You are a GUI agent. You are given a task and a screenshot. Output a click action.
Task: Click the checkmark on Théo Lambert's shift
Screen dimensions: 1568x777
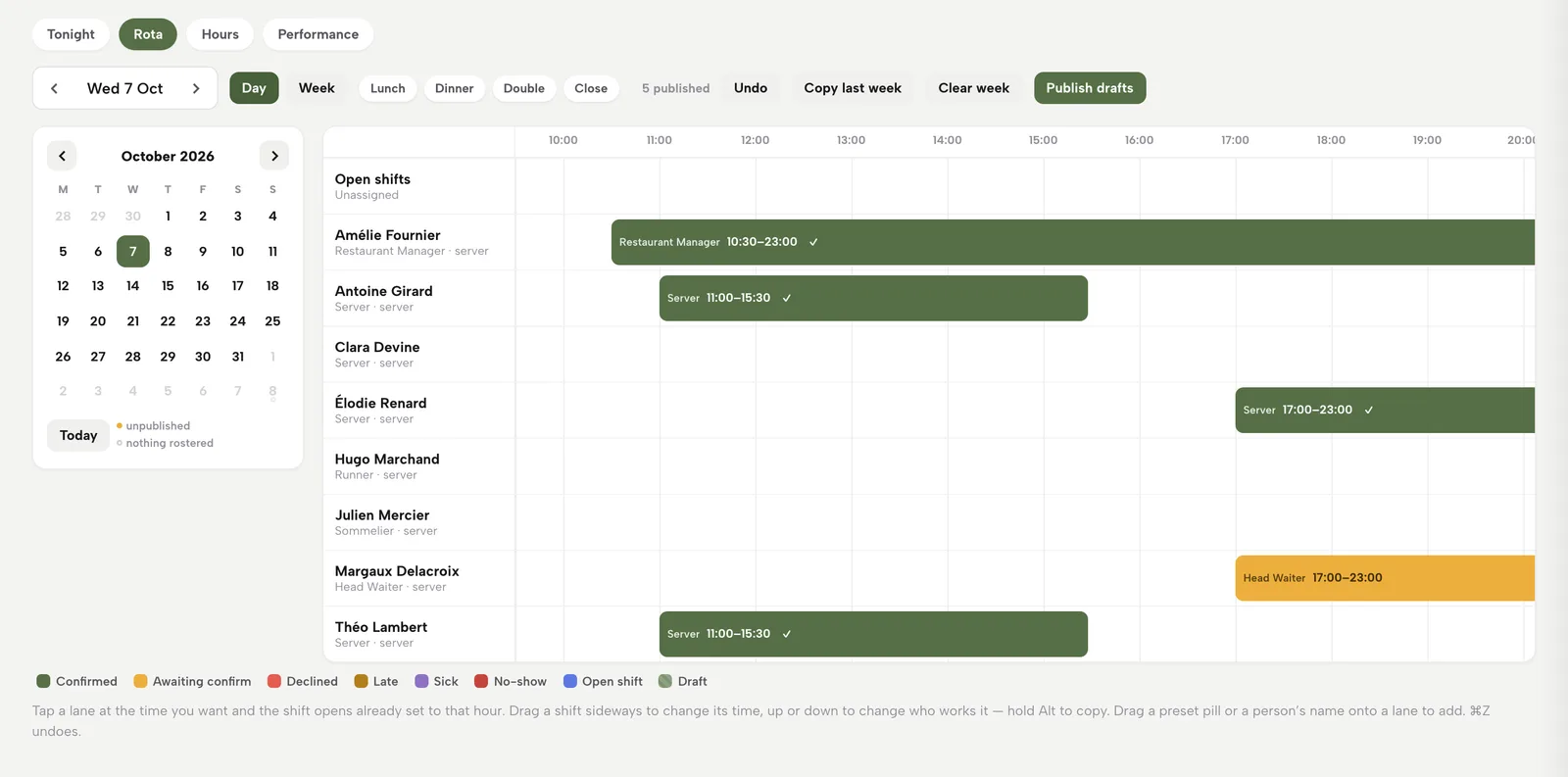pyautogui.click(x=787, y=634)
